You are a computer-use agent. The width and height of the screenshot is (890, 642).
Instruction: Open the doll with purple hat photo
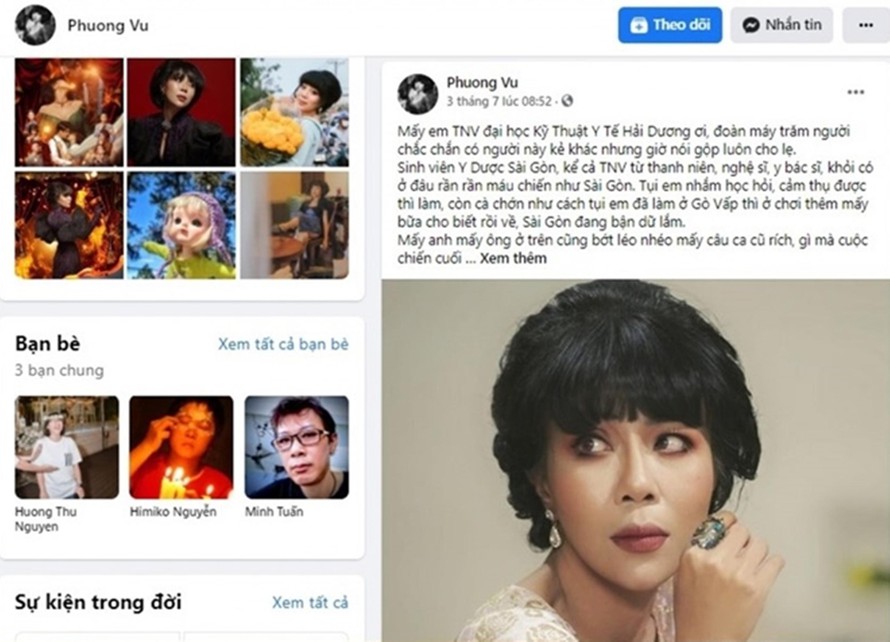(181, 225)
